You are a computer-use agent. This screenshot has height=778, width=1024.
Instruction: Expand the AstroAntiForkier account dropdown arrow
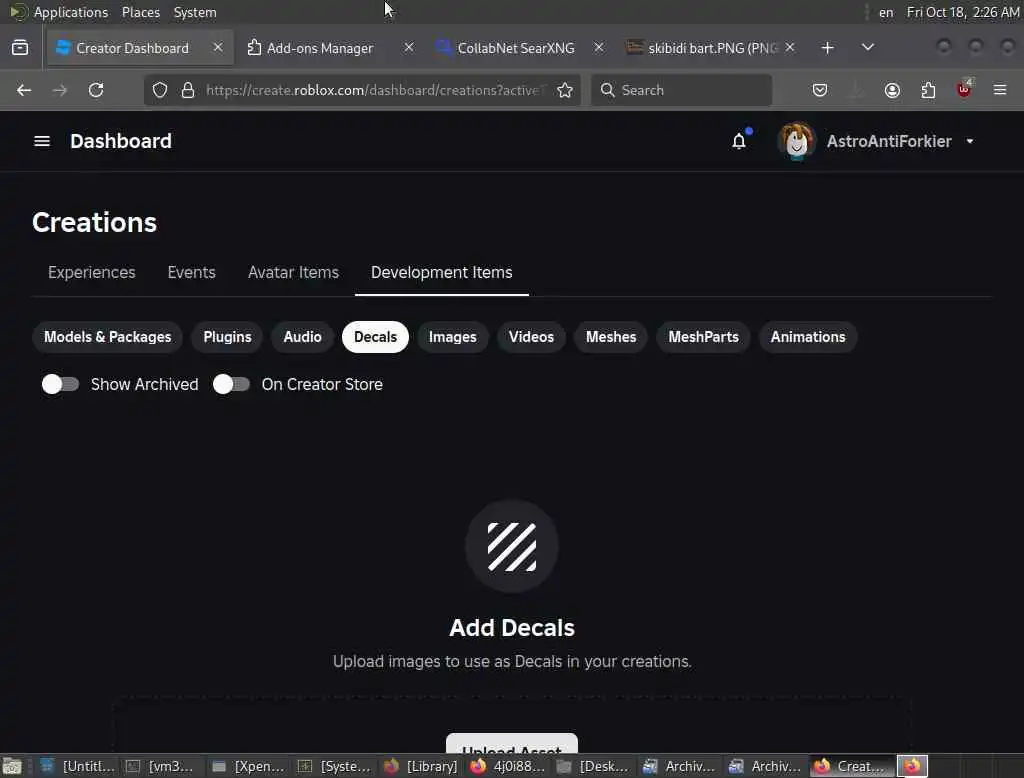click(970, 141)
